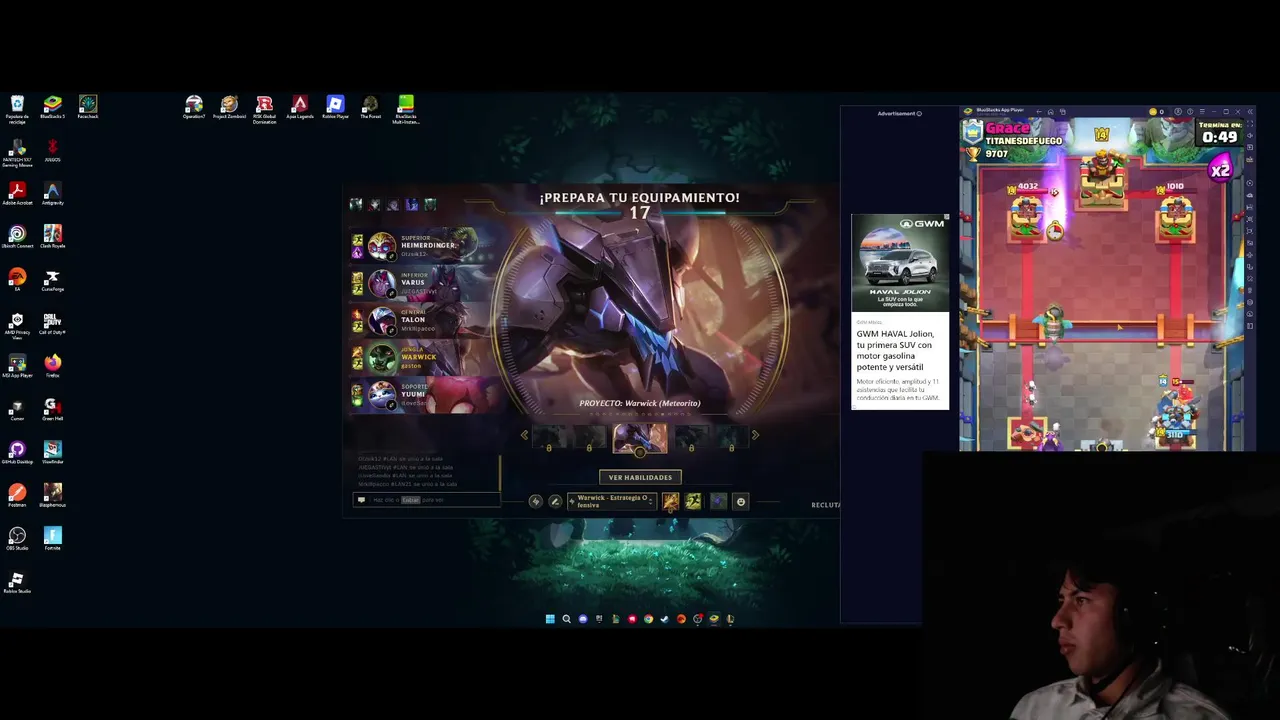Click the Advertisement info label
Image resolution: width=1280 pixels, height=720 pixels.
[x=899, y=113]
